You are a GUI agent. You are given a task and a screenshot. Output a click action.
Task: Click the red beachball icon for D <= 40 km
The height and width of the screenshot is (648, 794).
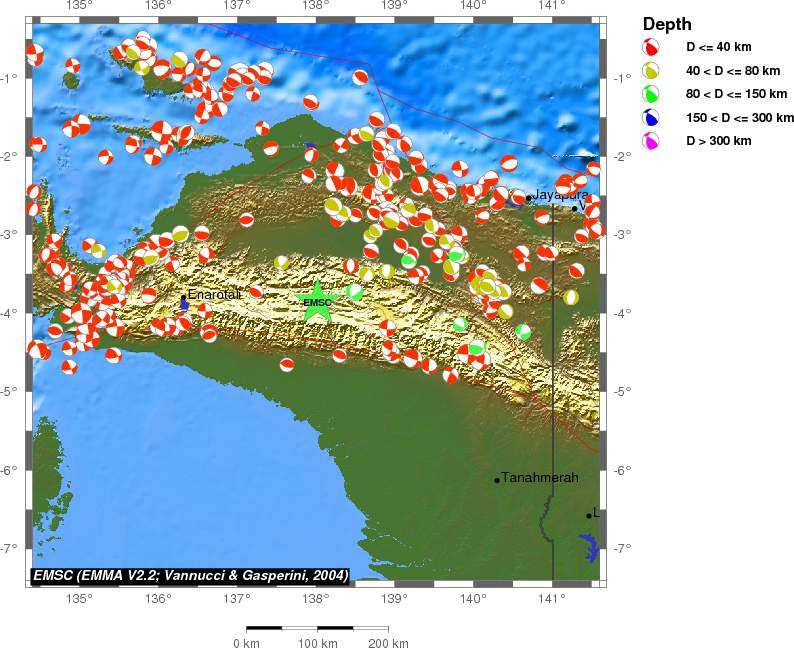tap(651, 47)
